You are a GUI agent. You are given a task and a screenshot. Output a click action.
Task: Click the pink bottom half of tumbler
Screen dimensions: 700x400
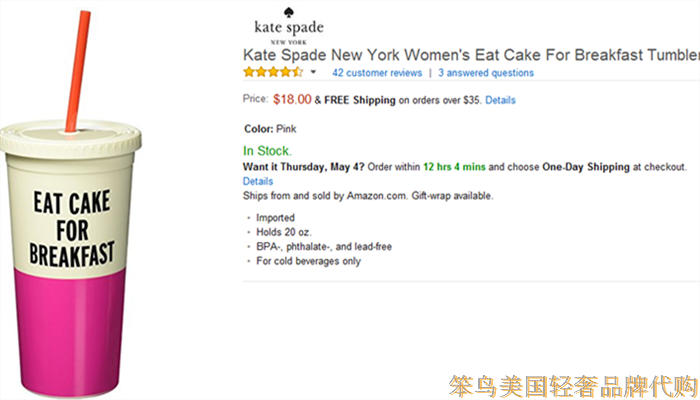click(68, 330)
